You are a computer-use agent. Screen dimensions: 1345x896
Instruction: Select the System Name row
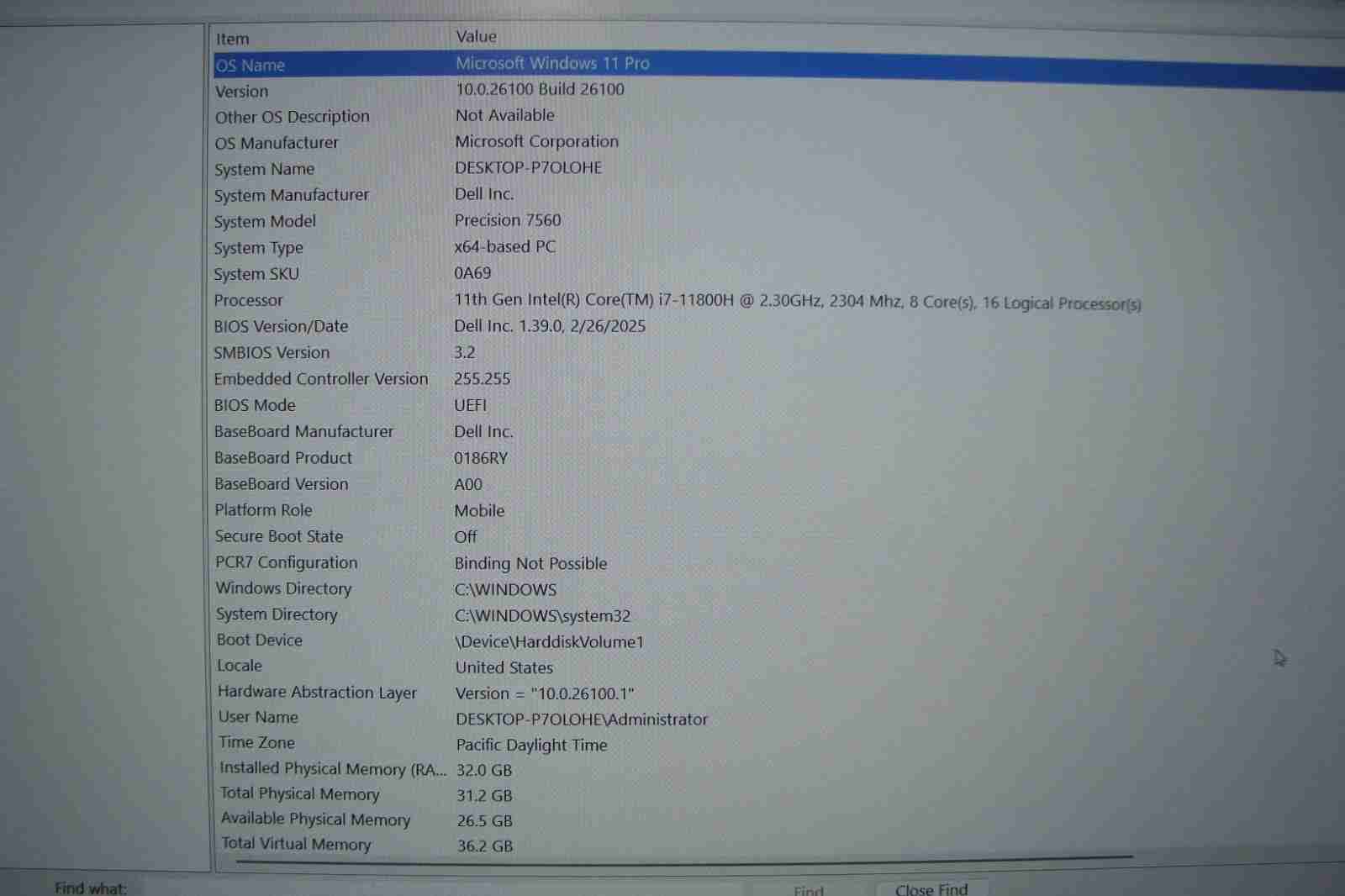(264, 169)
